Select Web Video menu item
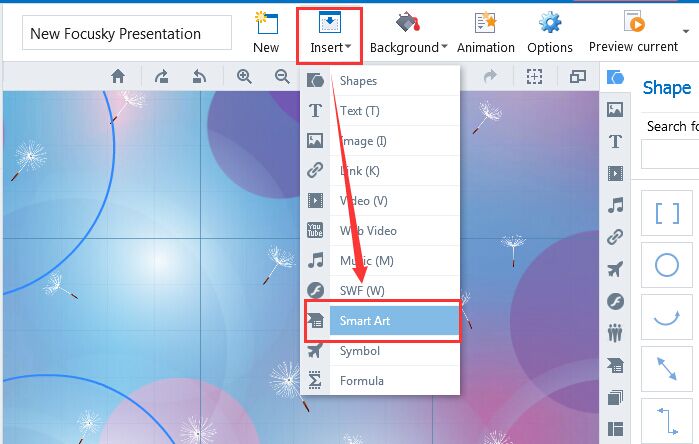 click(380, 231)
